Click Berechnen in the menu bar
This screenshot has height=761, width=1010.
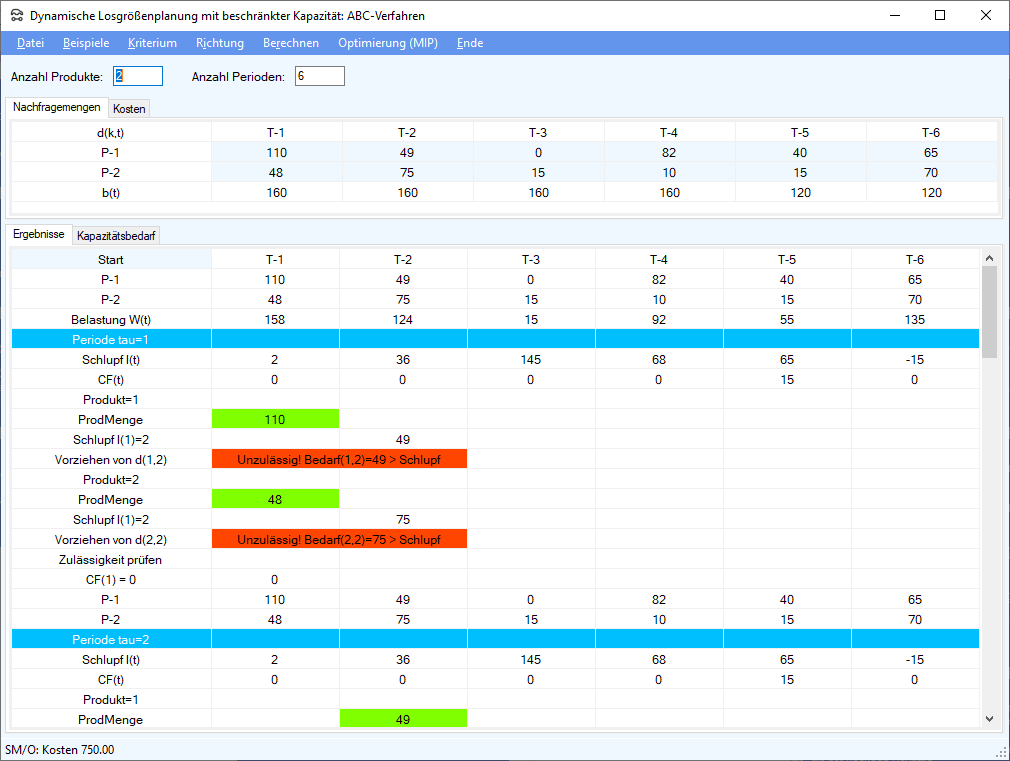pyautogui.click(x=291, y=43)
